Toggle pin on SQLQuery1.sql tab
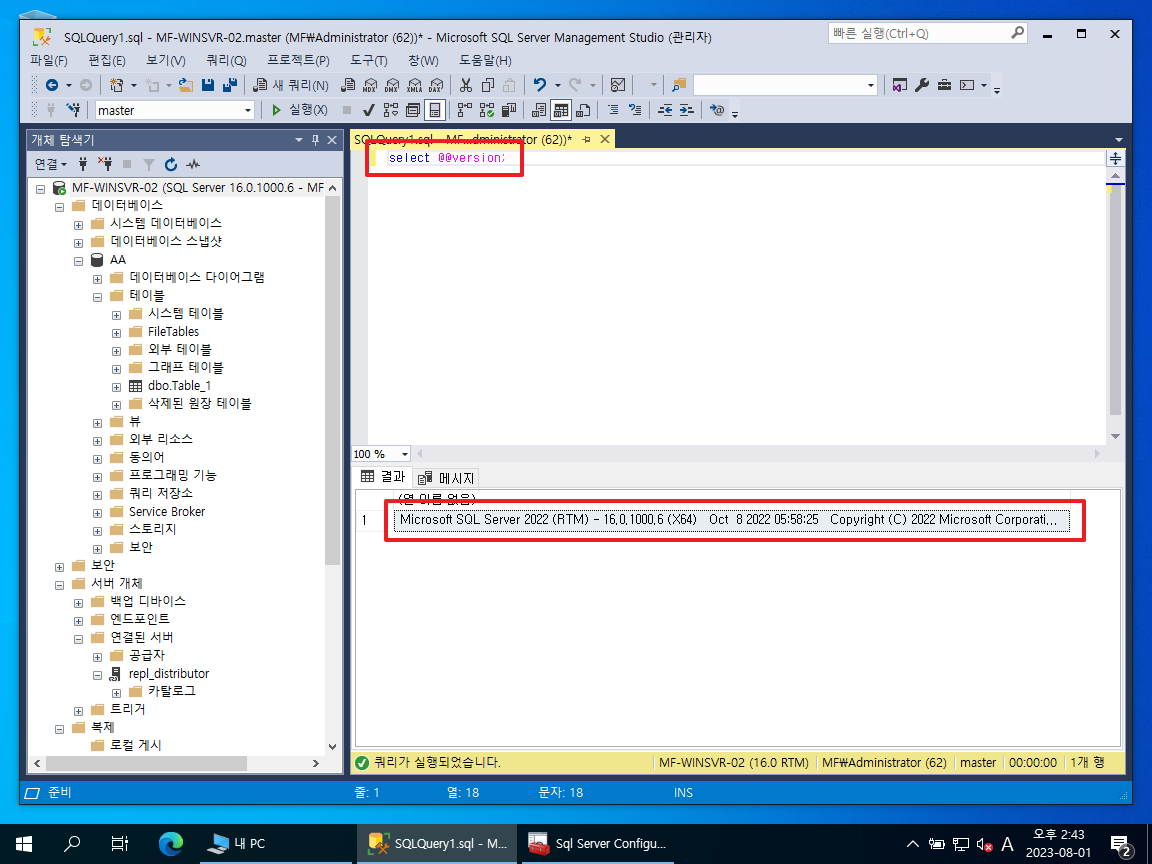This screenshot has height=864, width=1152. pos(586,139)
